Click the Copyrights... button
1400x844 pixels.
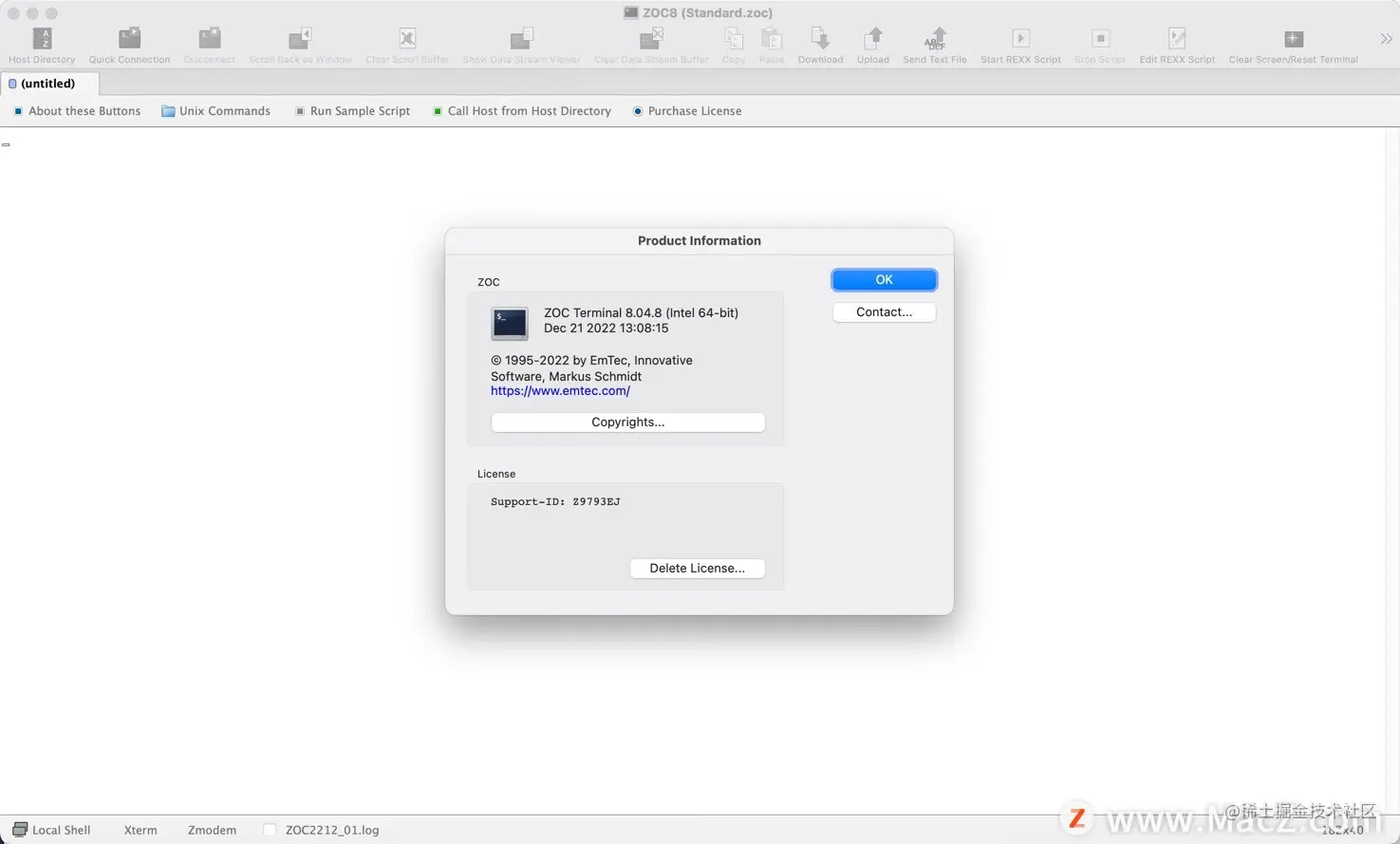pyautogui.click(x=627, y=422)
